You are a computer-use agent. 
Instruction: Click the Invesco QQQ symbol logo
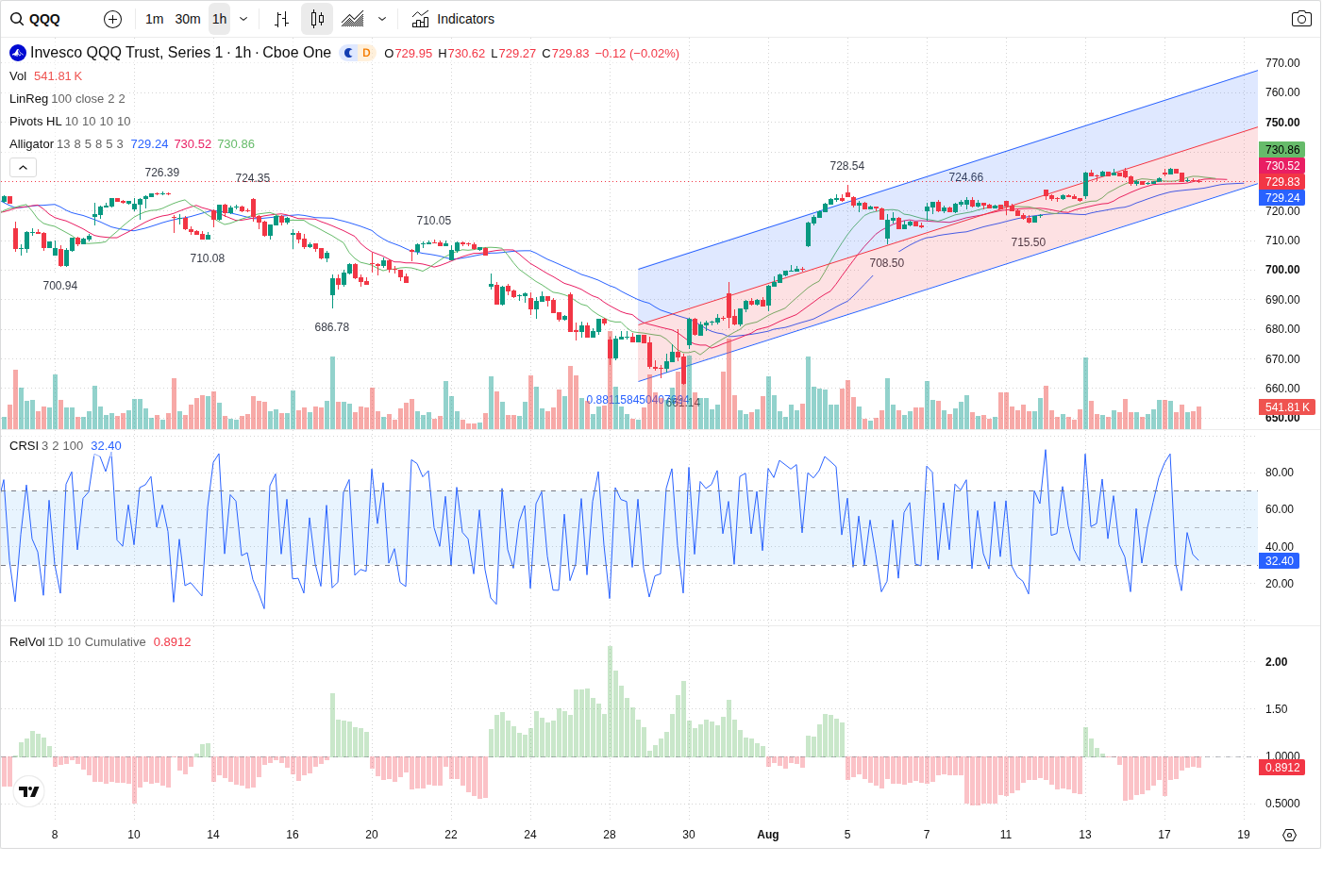(18, 53)
